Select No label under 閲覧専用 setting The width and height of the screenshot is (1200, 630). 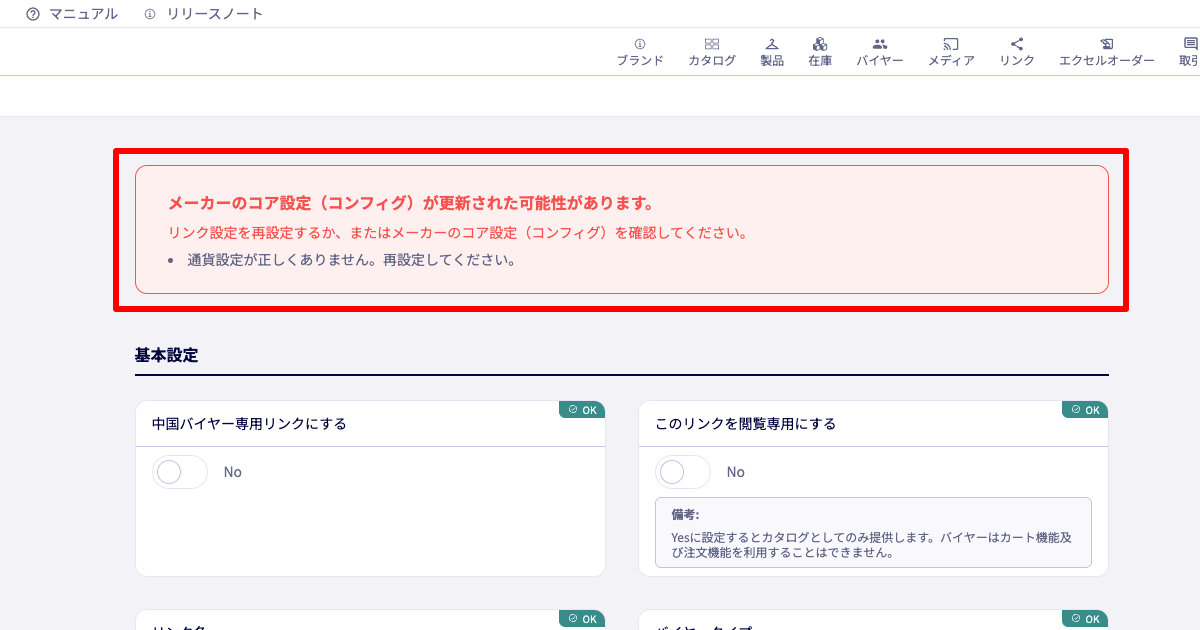tap(736, 472)
